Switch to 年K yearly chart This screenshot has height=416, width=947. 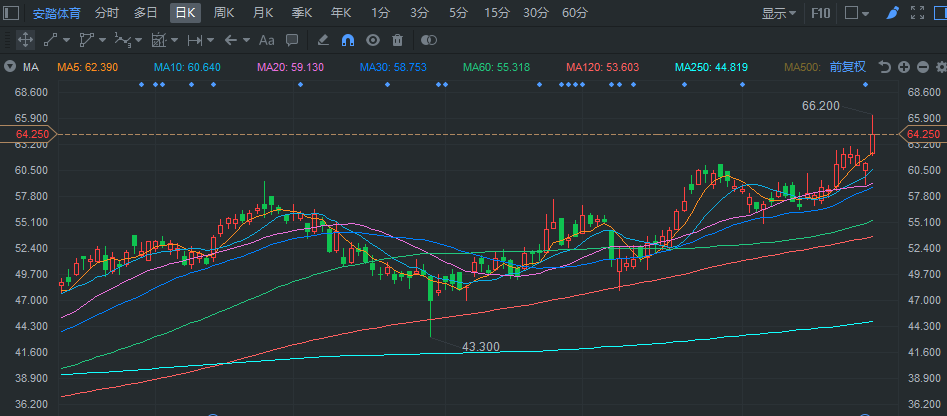pos(341,13)
